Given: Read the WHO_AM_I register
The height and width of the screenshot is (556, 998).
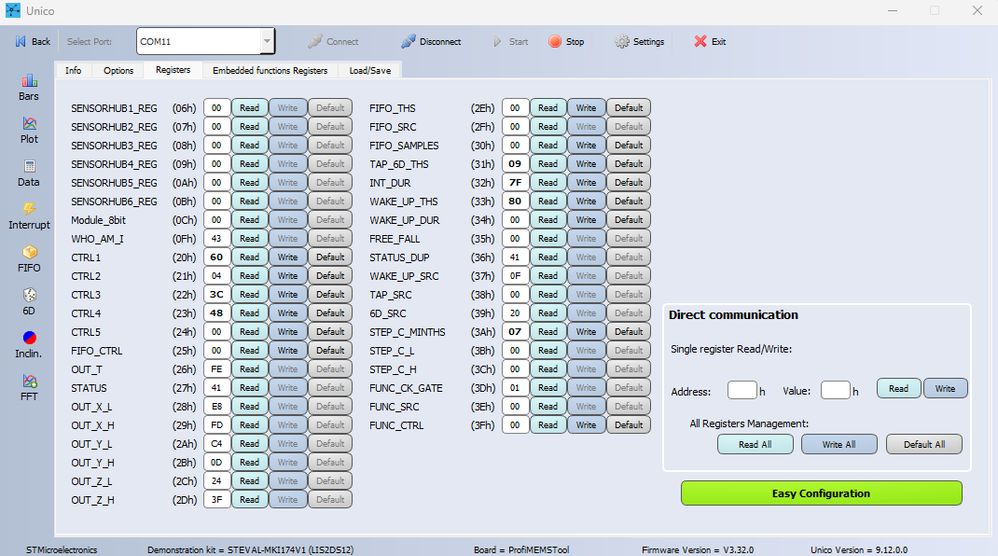Looking at the screenshot, I should tap(250, 239).
